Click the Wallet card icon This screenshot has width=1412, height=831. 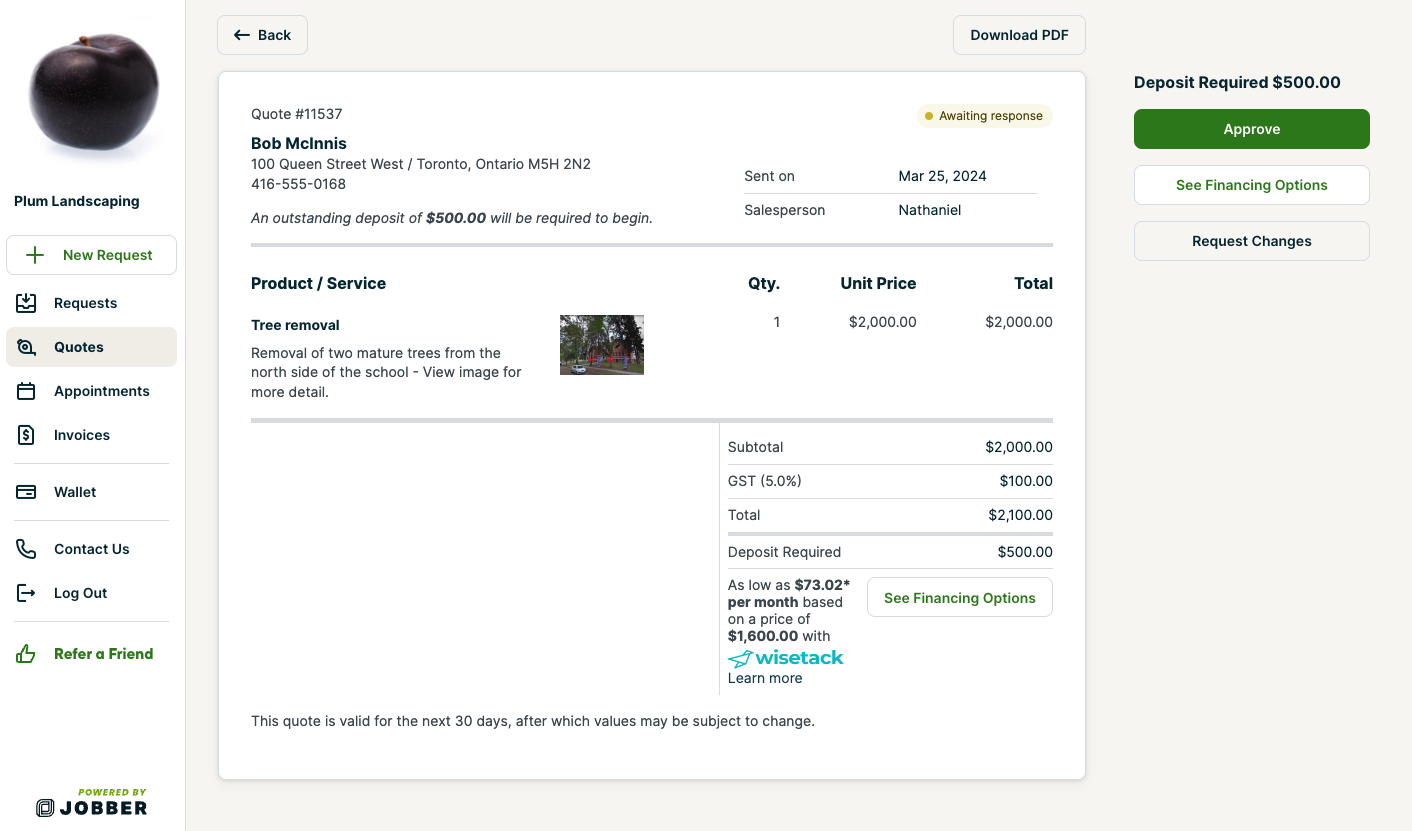[x=27, y=492]
